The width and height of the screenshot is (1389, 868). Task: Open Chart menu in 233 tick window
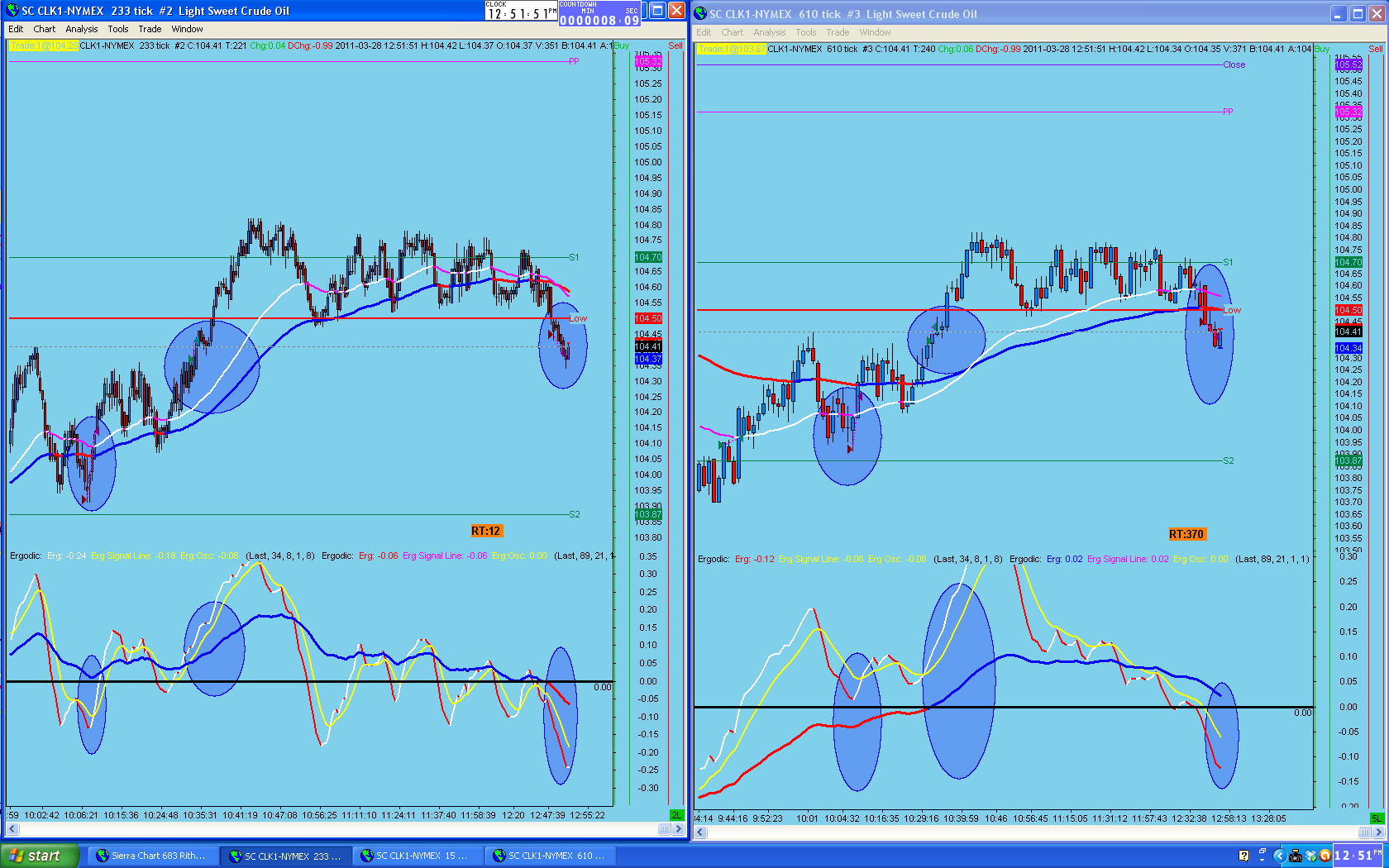pos(45,29)
